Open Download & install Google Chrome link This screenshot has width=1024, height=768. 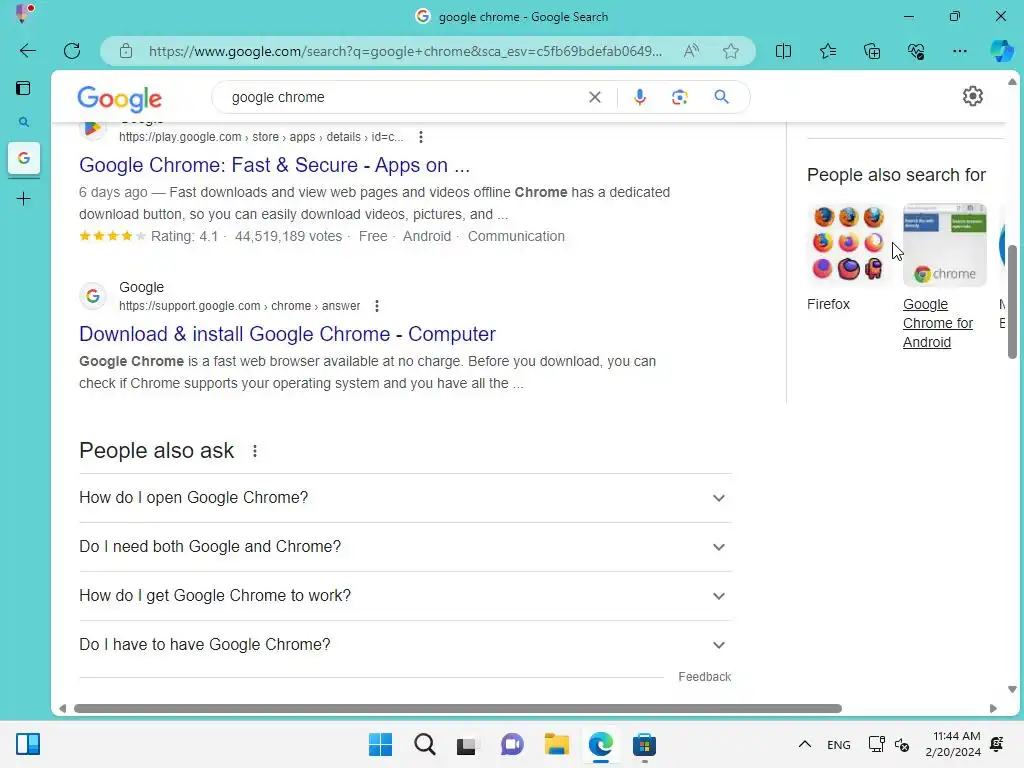pos(287,334)
